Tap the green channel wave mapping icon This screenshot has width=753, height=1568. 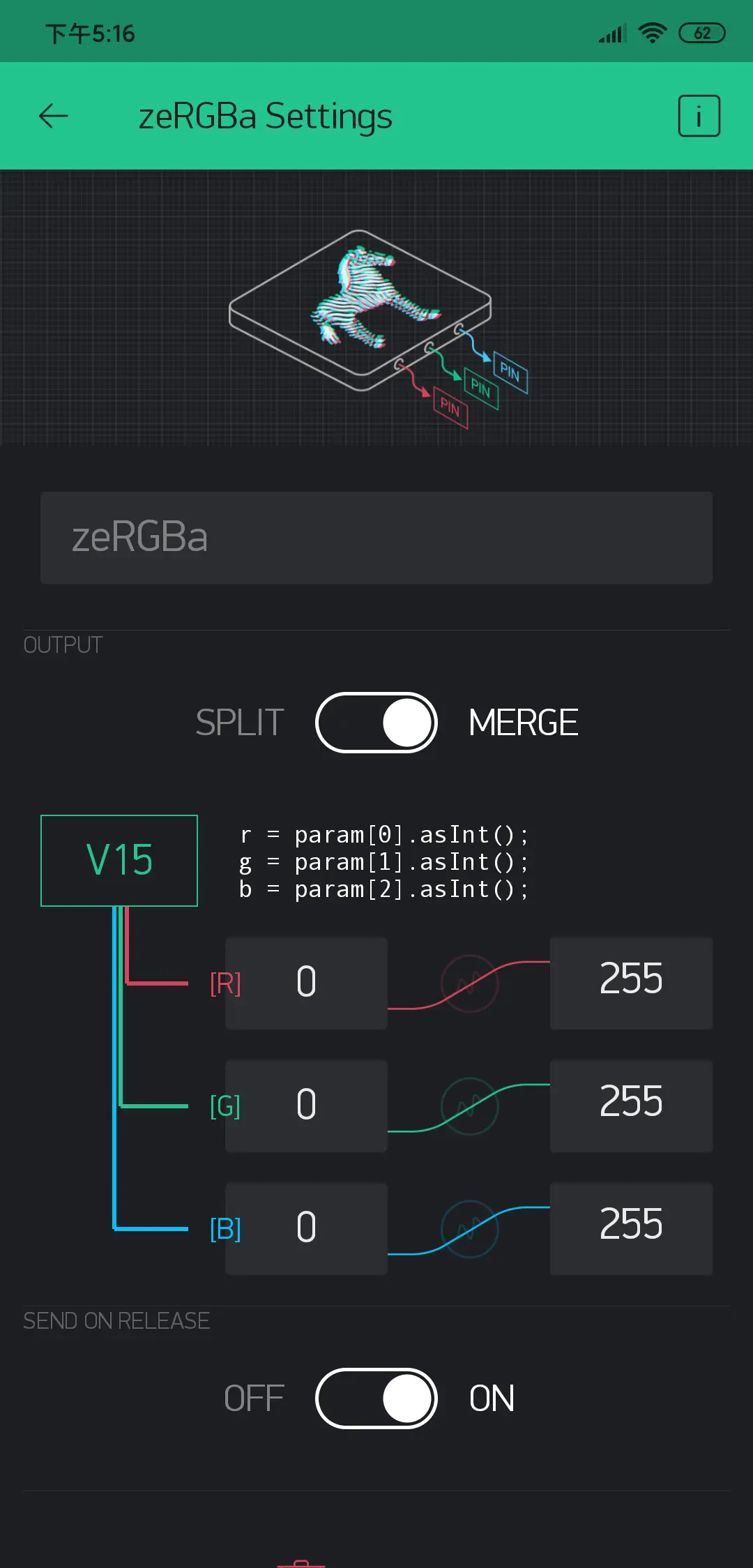tap(470, 1106)
